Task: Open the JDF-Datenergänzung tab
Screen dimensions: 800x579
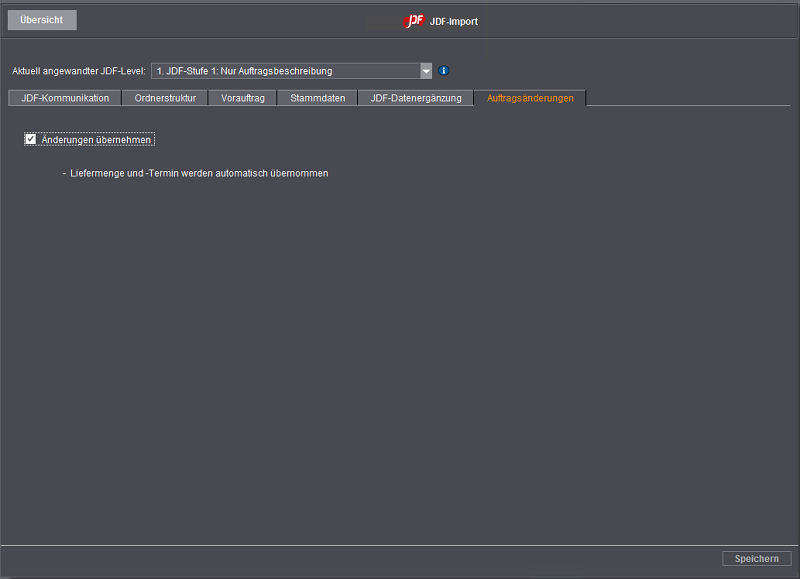Action: (416, 98)
